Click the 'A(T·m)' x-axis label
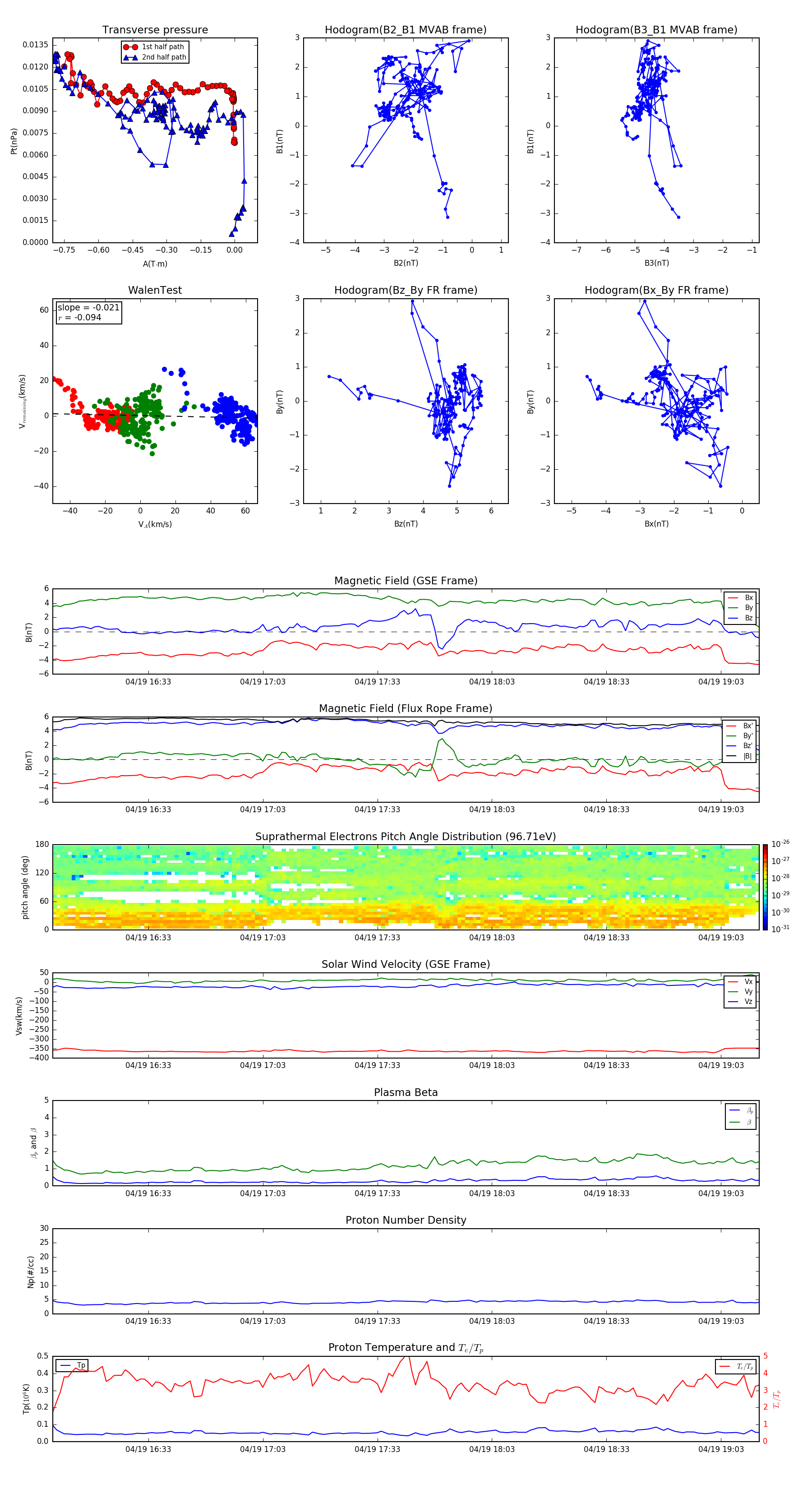Viewport: 812px width, 1489px height. (155, 264)
